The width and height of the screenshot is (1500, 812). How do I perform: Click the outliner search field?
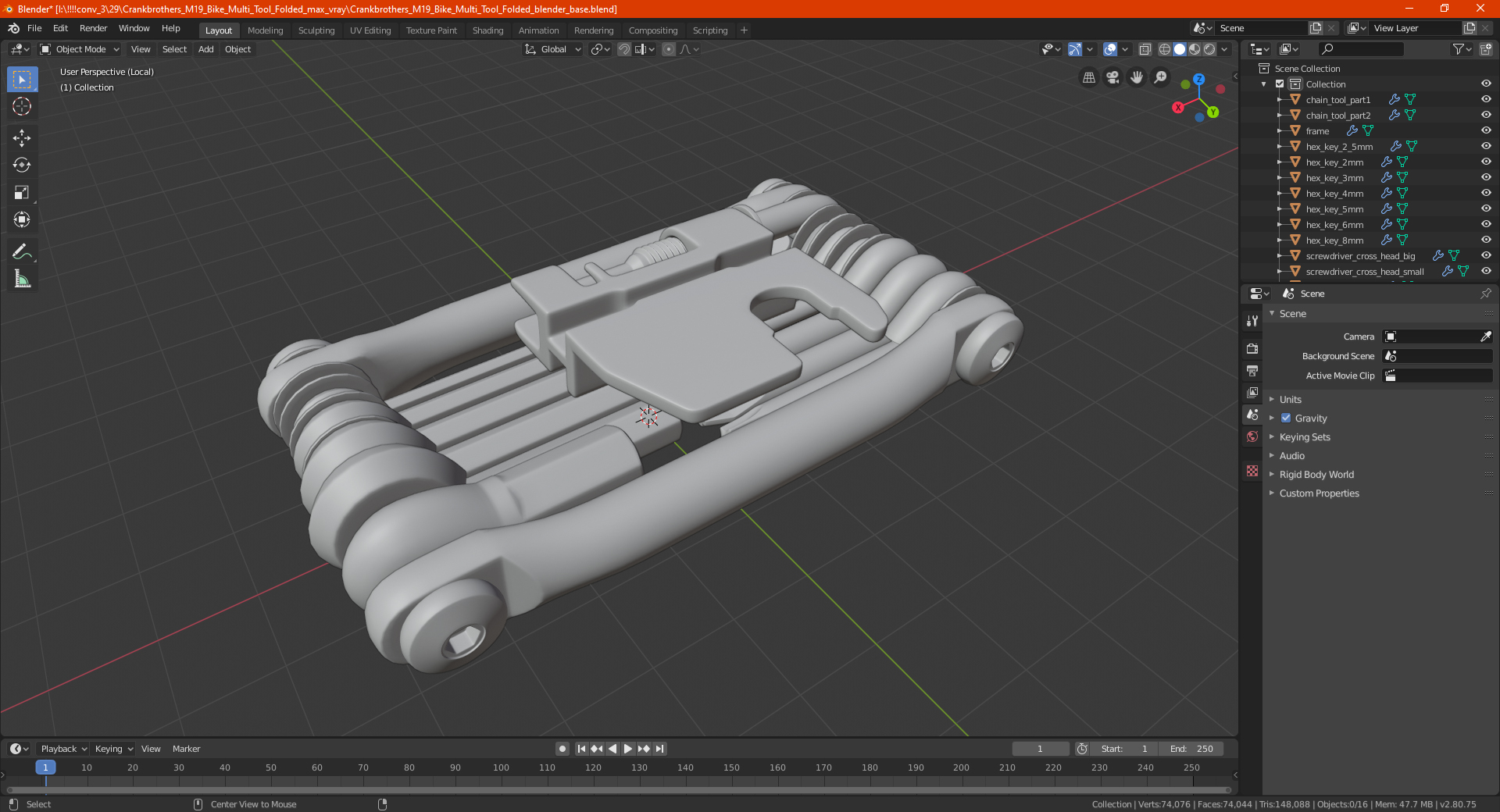point(1360,49)
